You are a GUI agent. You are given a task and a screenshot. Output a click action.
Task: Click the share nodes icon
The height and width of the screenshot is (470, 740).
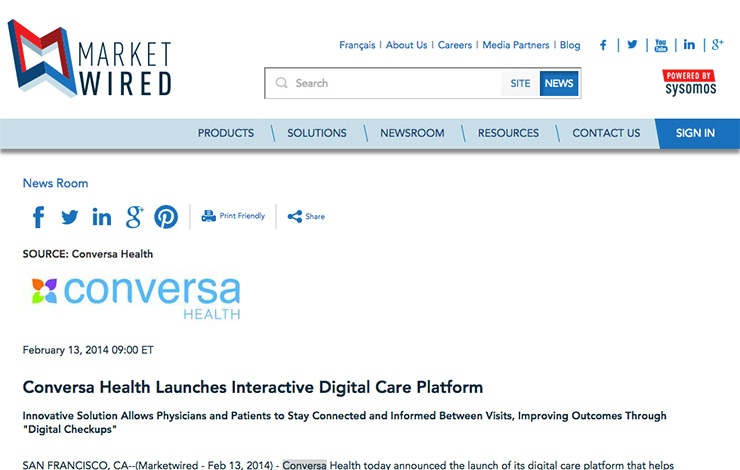[295, 217]
